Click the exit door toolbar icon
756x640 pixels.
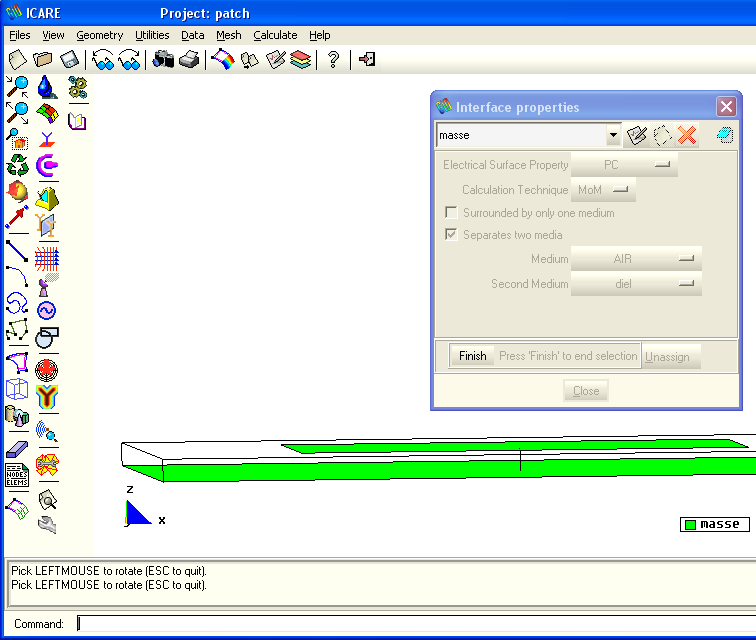tap(367, 60)
